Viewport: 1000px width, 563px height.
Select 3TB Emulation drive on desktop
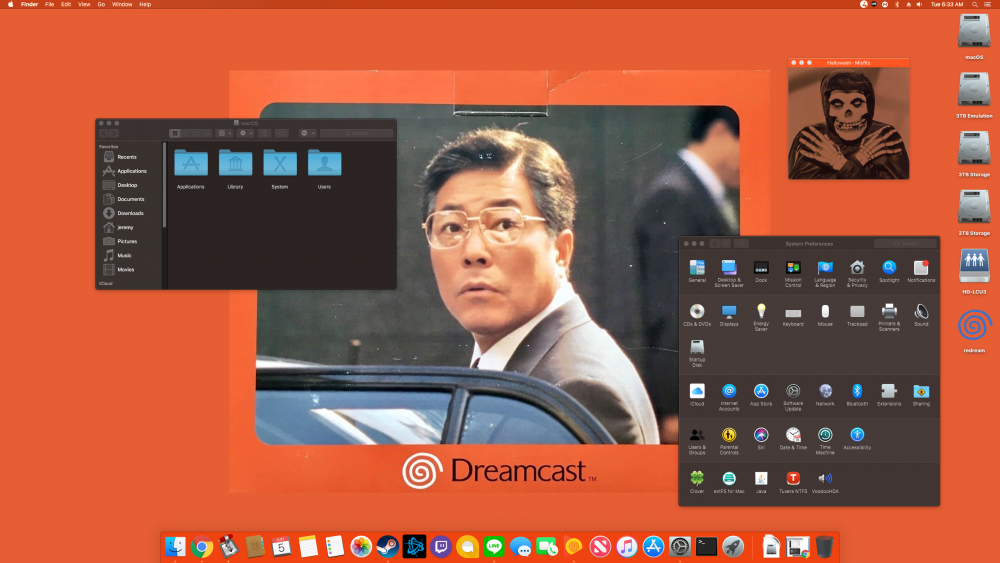pos(974,95)
